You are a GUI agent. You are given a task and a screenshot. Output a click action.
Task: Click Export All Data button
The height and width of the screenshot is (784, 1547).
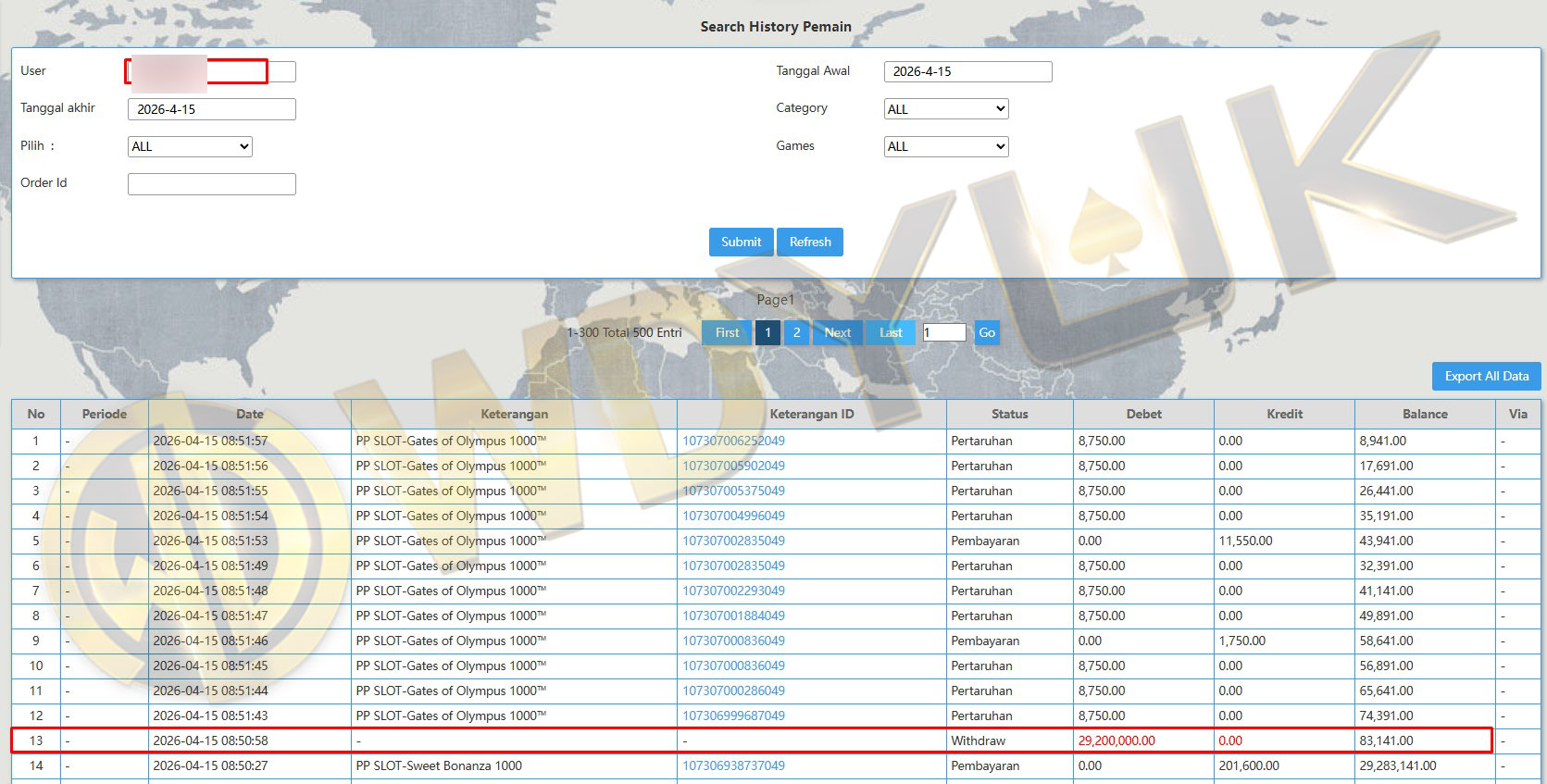pyautogui.click(x=1486, y=376)
